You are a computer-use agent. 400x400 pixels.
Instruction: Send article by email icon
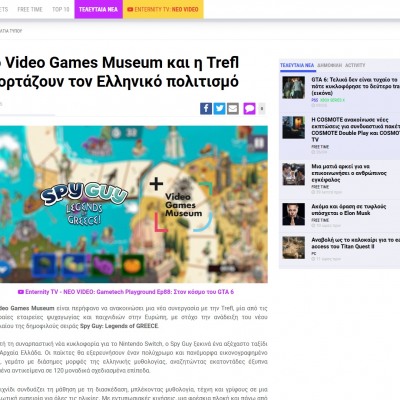point(233,109)
